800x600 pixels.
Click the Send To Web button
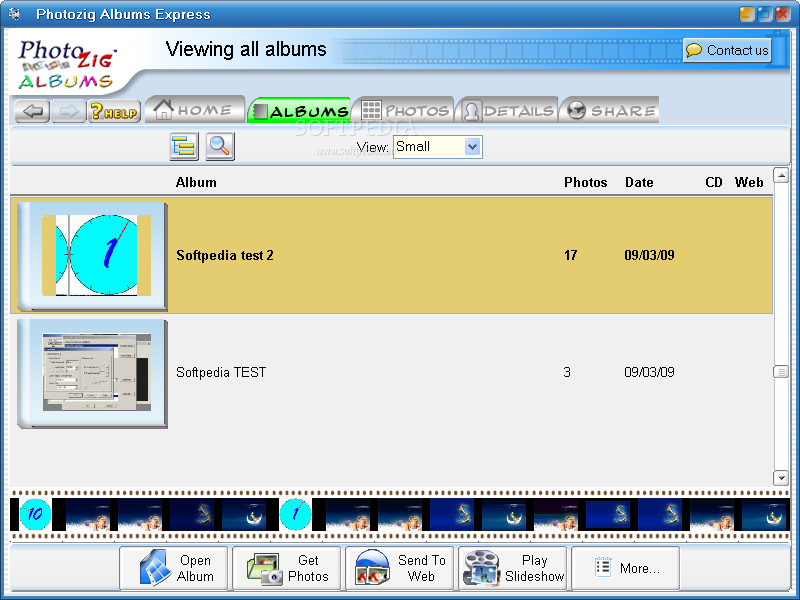point(399,568)
